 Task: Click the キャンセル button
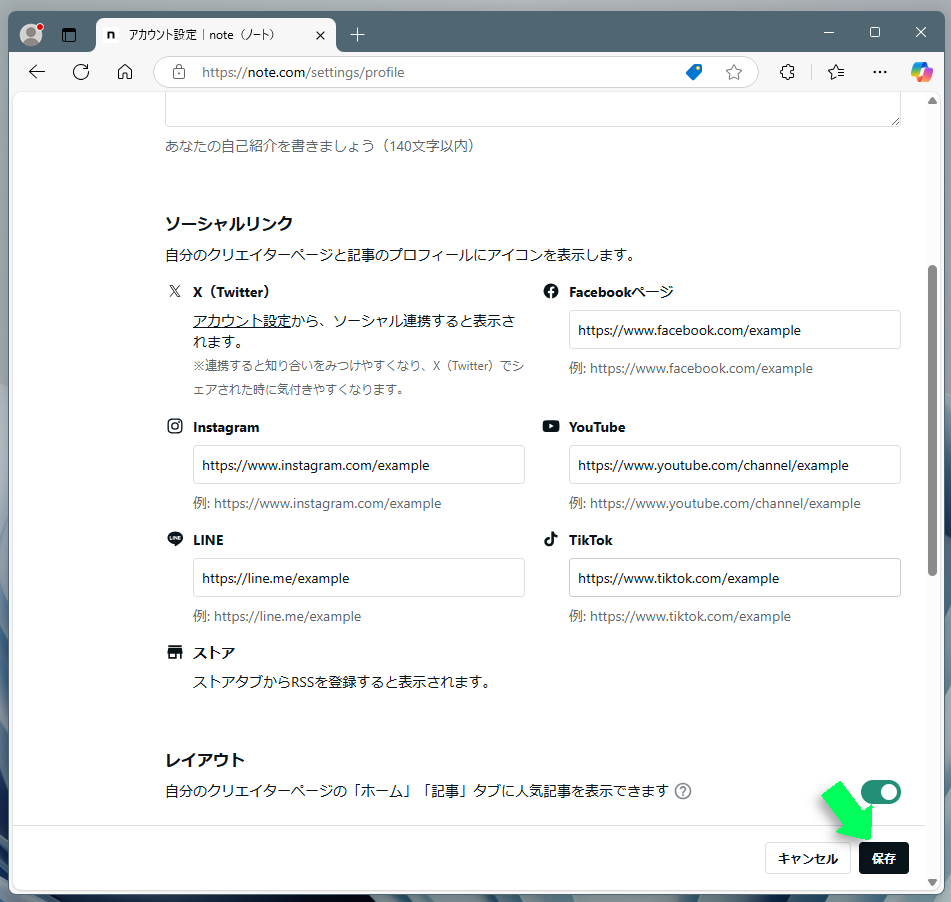pyautogui.click(x=808, y=858)
